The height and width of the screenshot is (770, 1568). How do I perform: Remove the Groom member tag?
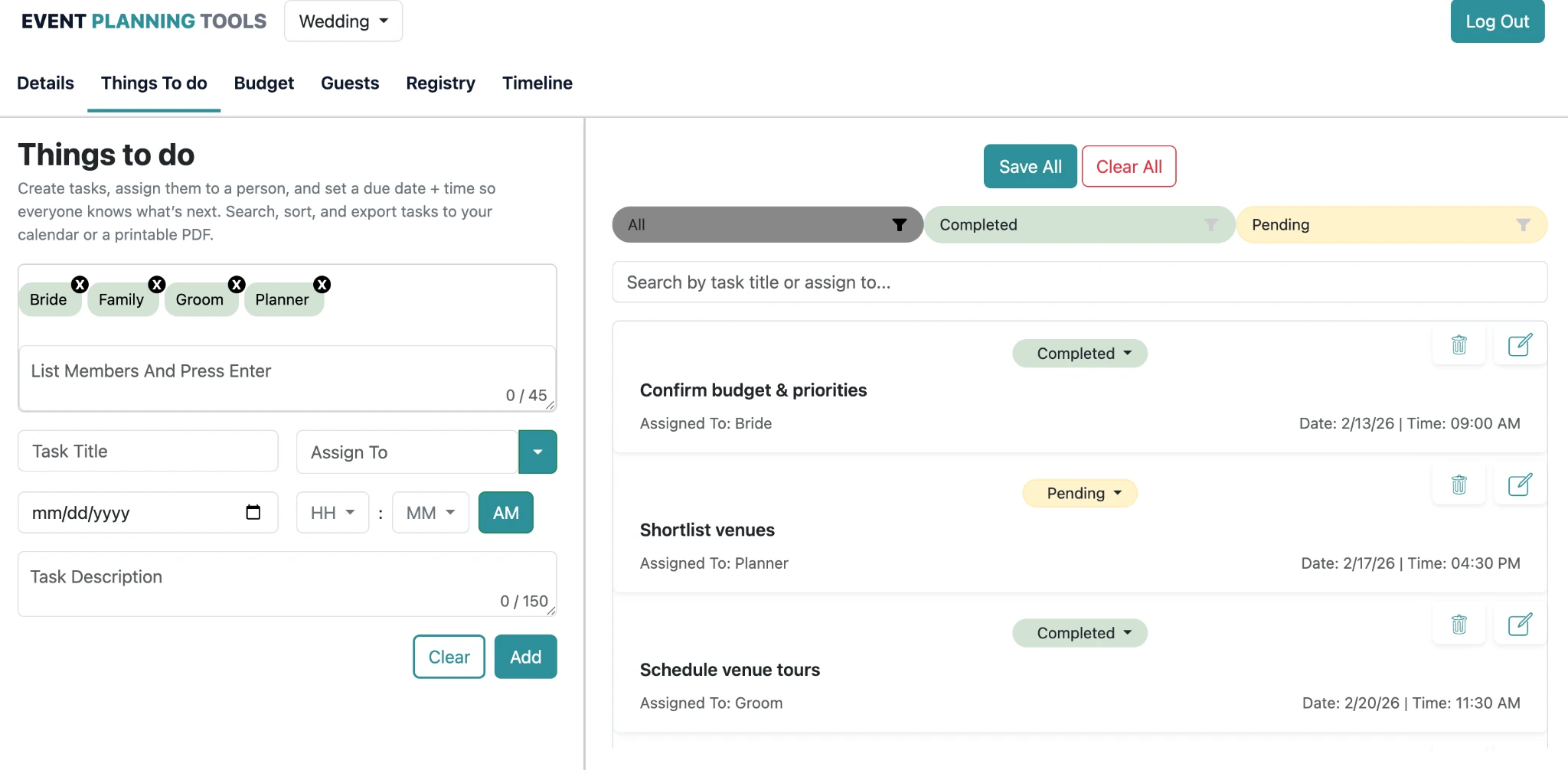click(237, 284)
